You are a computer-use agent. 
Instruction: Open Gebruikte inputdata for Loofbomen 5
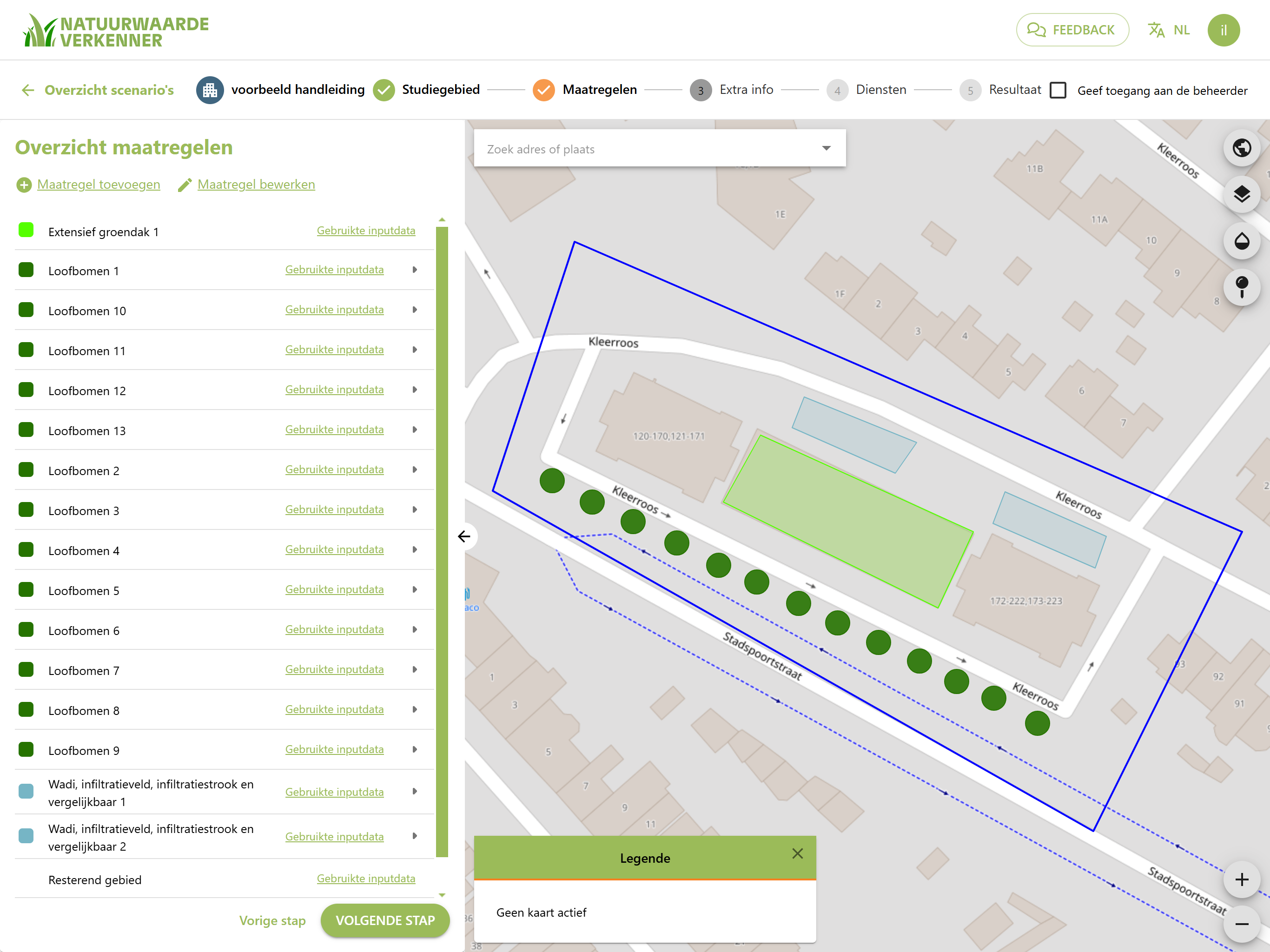(x=334, y=590)
